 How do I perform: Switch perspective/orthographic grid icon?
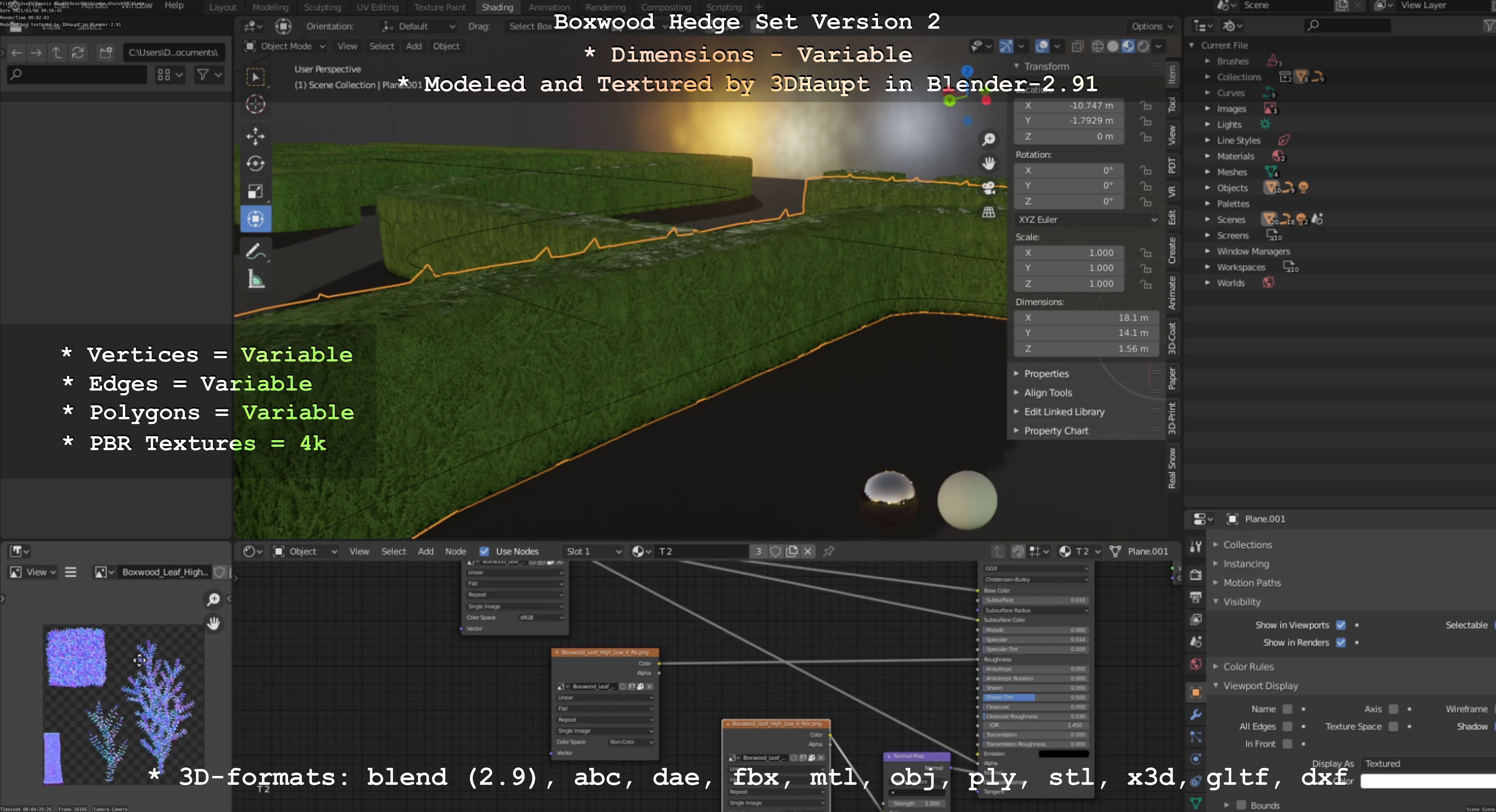988,213
